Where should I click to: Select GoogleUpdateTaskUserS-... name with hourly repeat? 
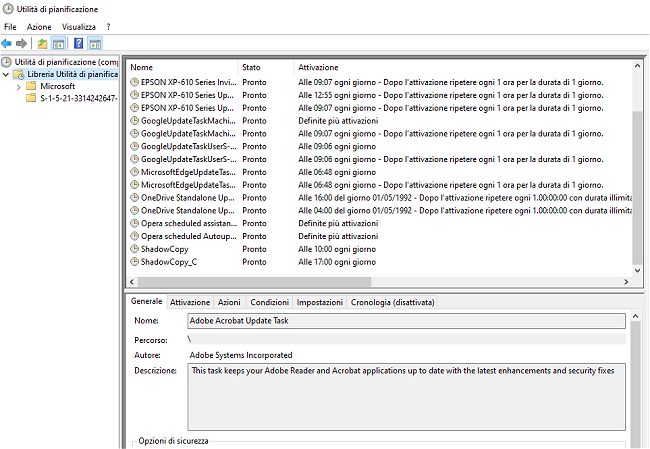[x=189, y=159]
